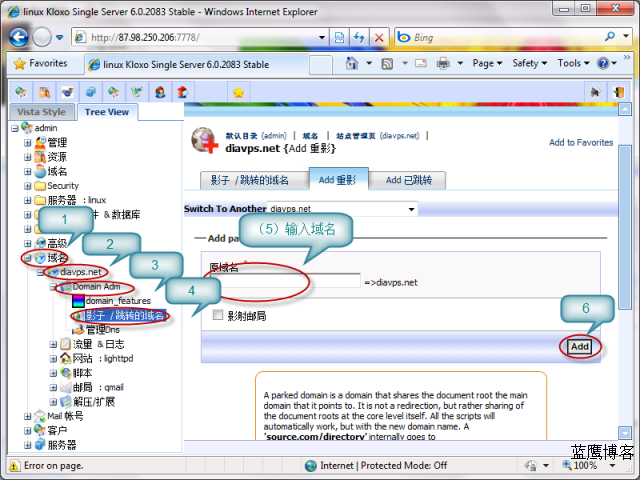Expand the Mail 帐号 node
Viewport: 640px width, 480px height.
27,416
